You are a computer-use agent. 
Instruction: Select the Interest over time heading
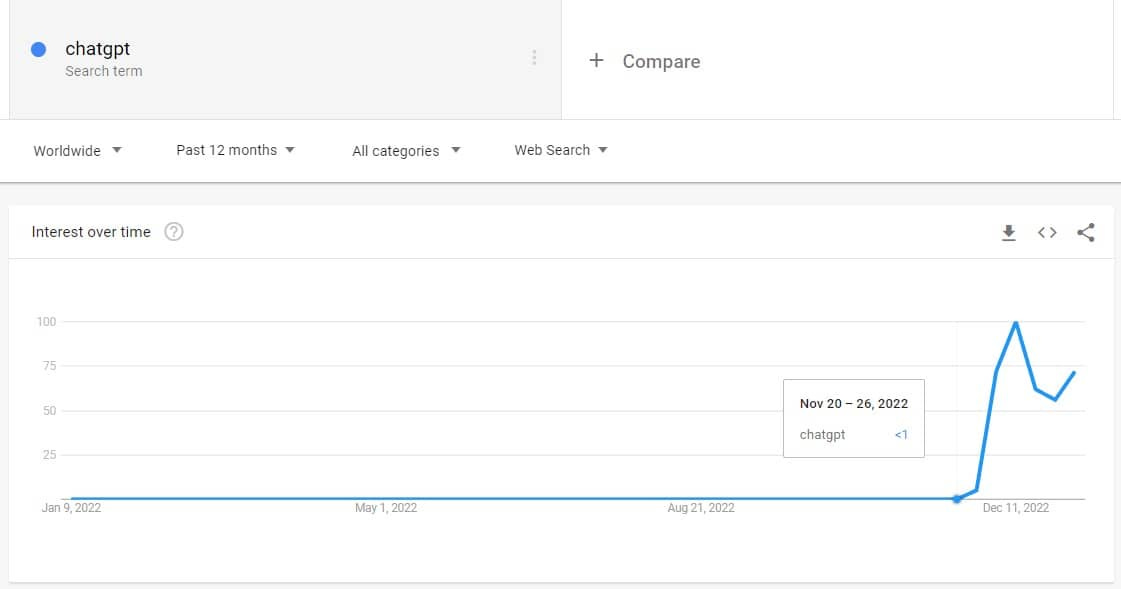tap(89, 231)
